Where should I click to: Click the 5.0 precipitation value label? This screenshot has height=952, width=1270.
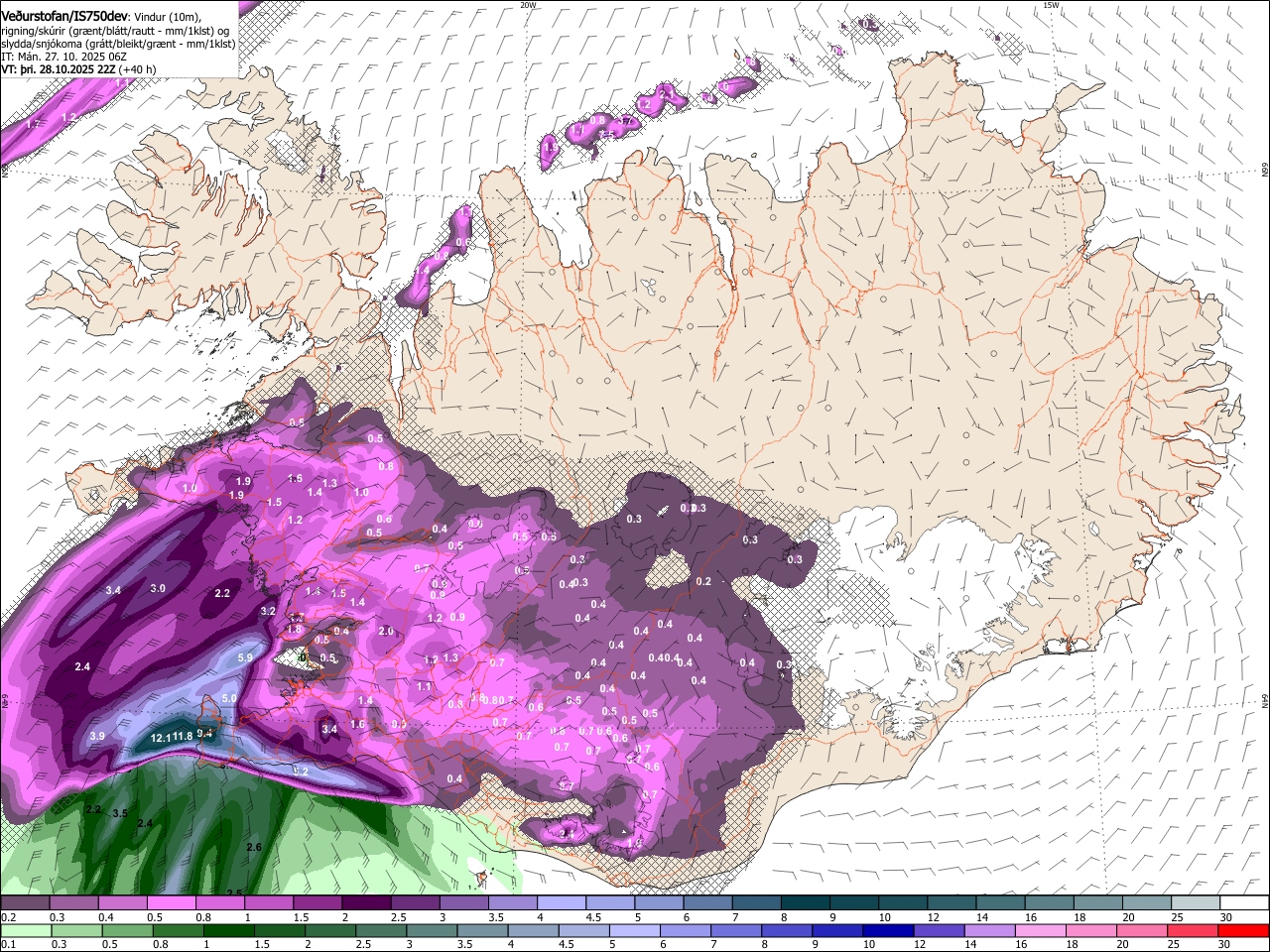[229, 698]
